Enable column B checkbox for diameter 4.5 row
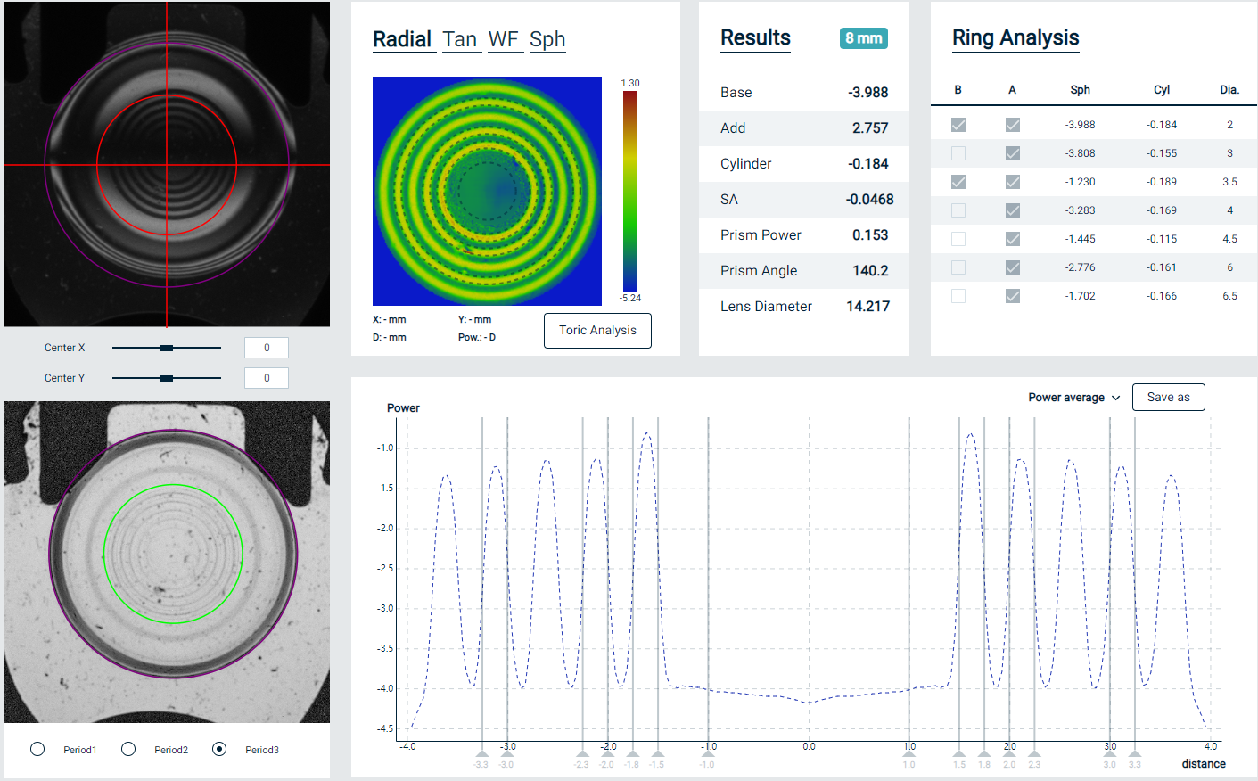Screen dimensions: 1258x781 [958, 239]
